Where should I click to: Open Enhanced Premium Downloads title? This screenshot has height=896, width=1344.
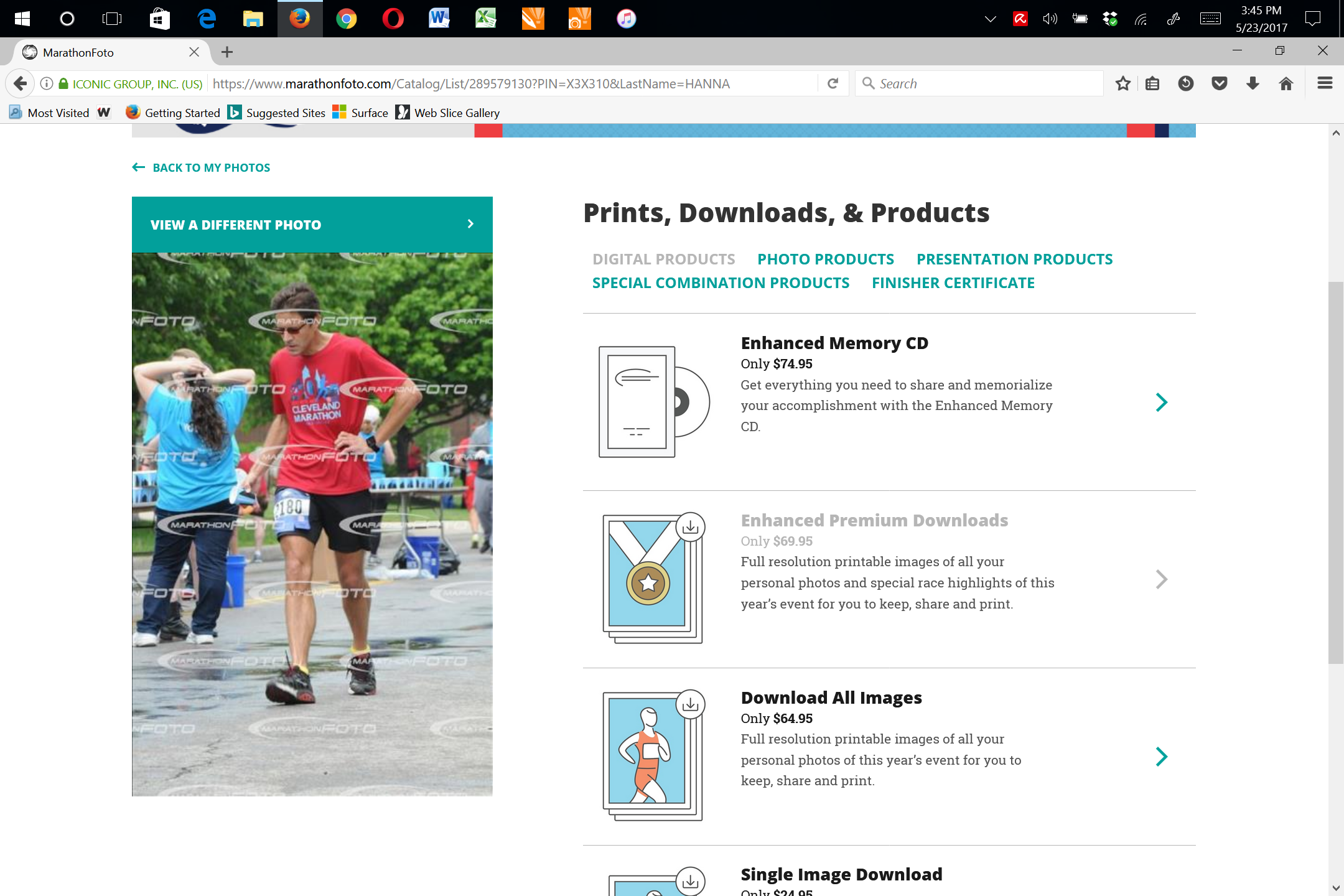pyautogui.click(x=874, y=521)
